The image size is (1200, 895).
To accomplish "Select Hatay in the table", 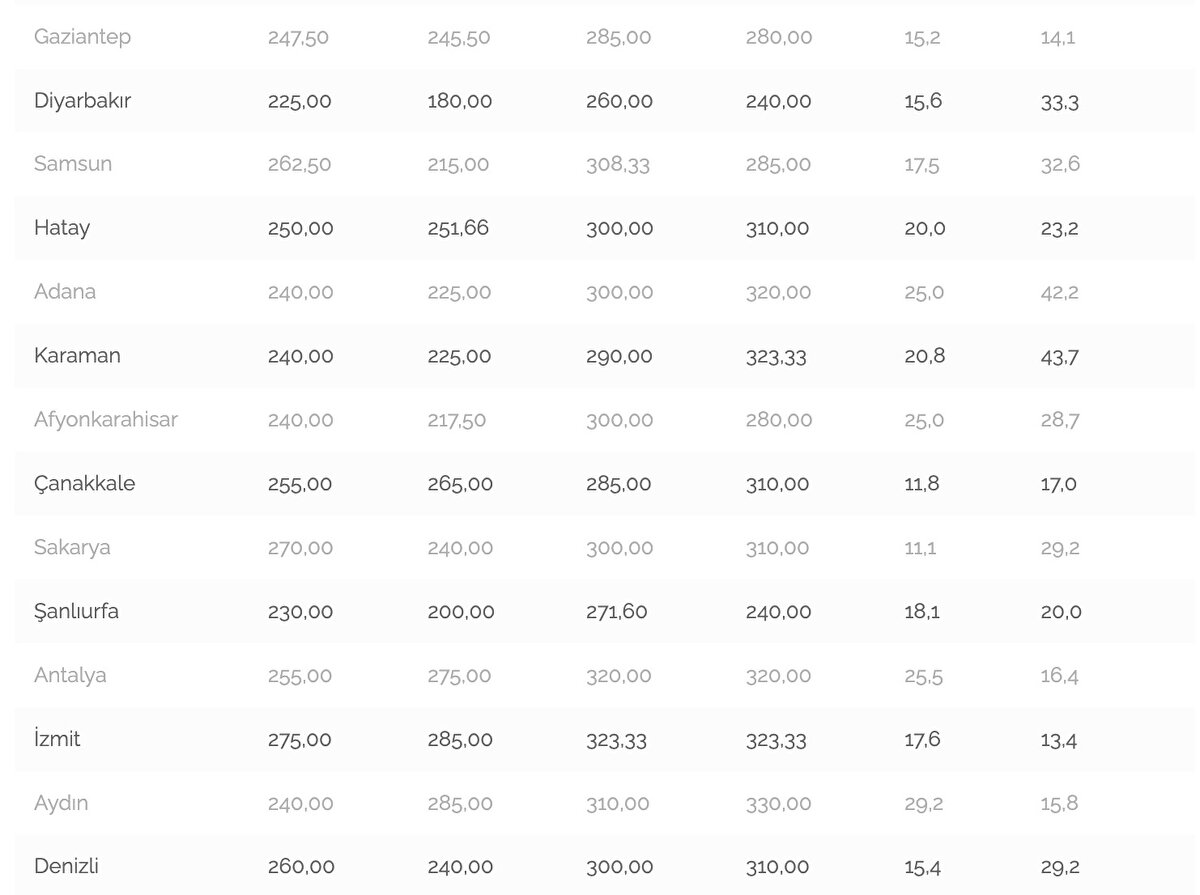I will (x=62, y=228).
